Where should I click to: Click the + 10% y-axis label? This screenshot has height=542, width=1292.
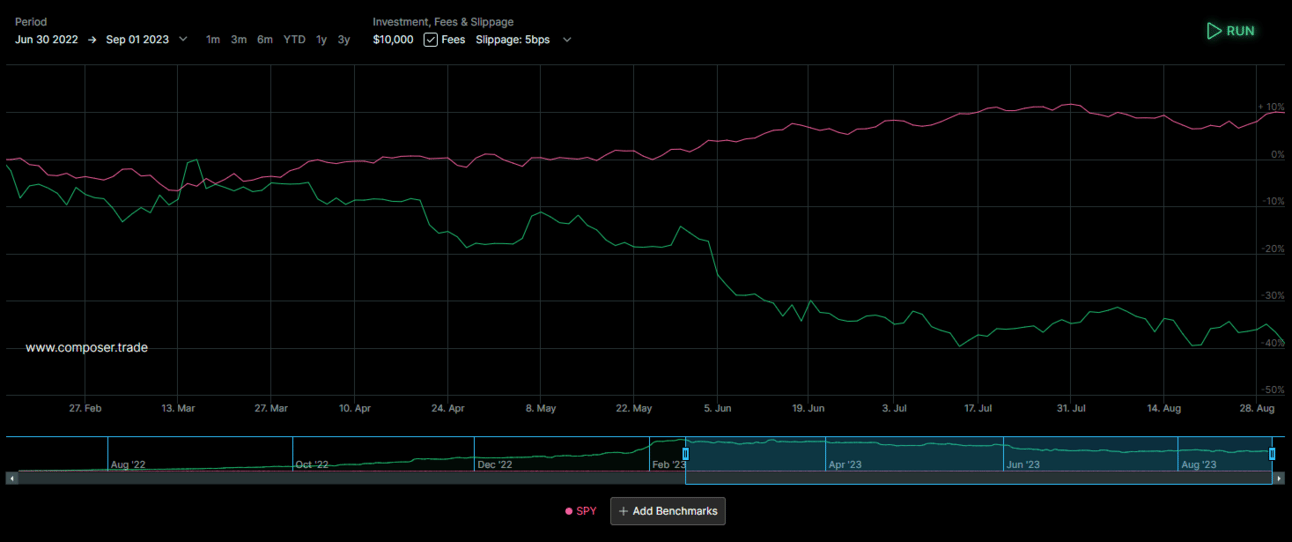[x=1271, y=107]
